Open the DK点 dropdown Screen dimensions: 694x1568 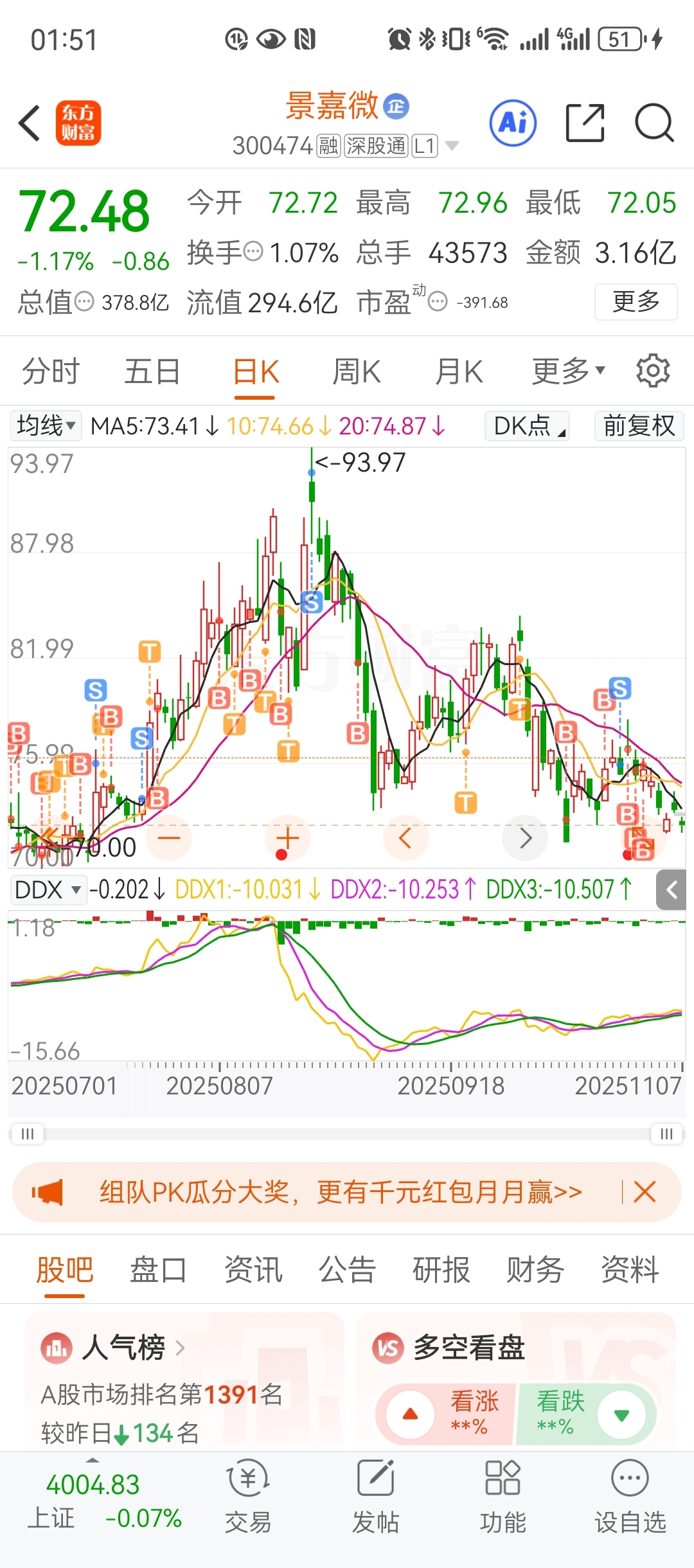pyautogui.click(x=528, y=425)
